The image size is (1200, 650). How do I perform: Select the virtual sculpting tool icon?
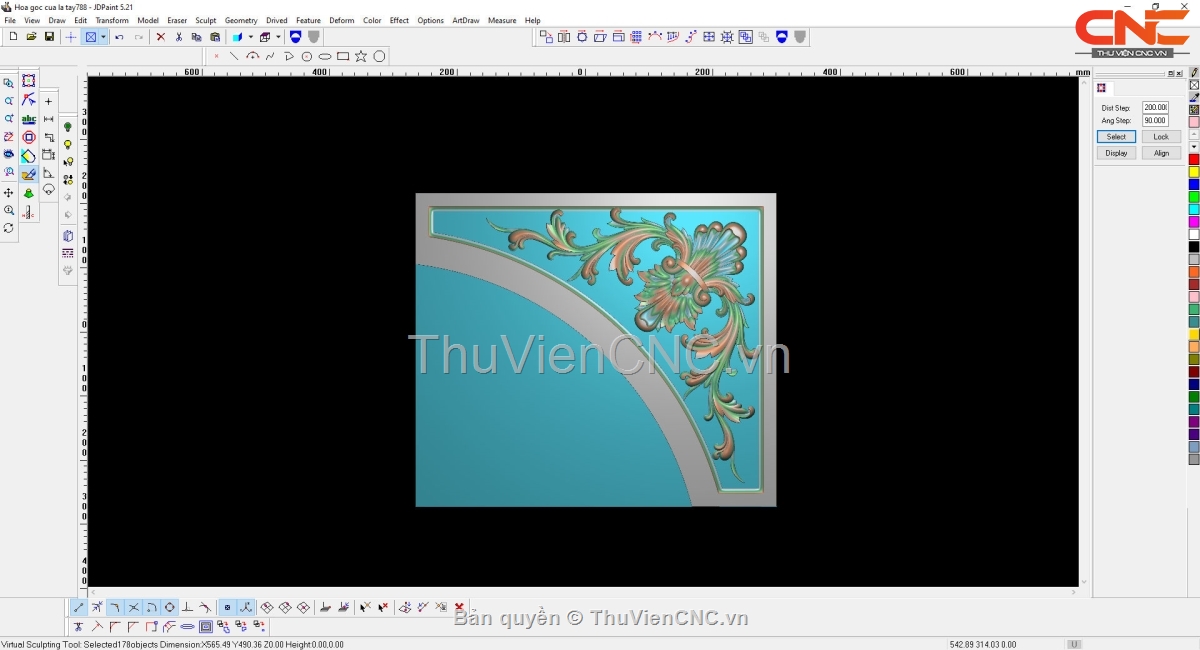click(29, 174)
